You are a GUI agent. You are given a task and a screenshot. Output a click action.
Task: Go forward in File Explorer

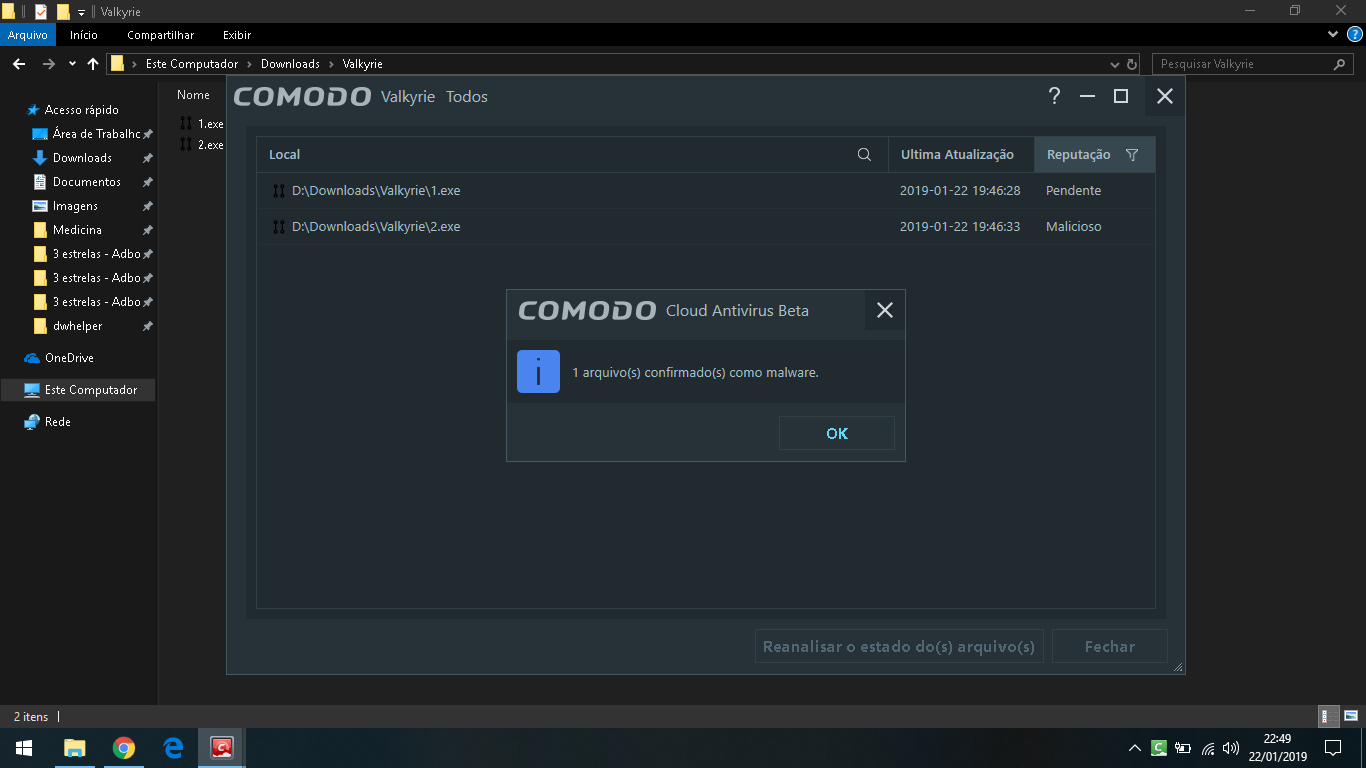click(48, 64)
